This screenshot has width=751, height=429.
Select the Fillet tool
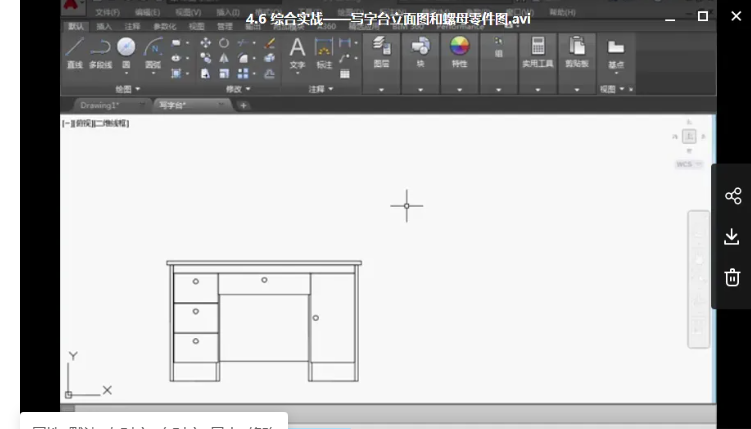pyautogui.click(x=243, y=58)
